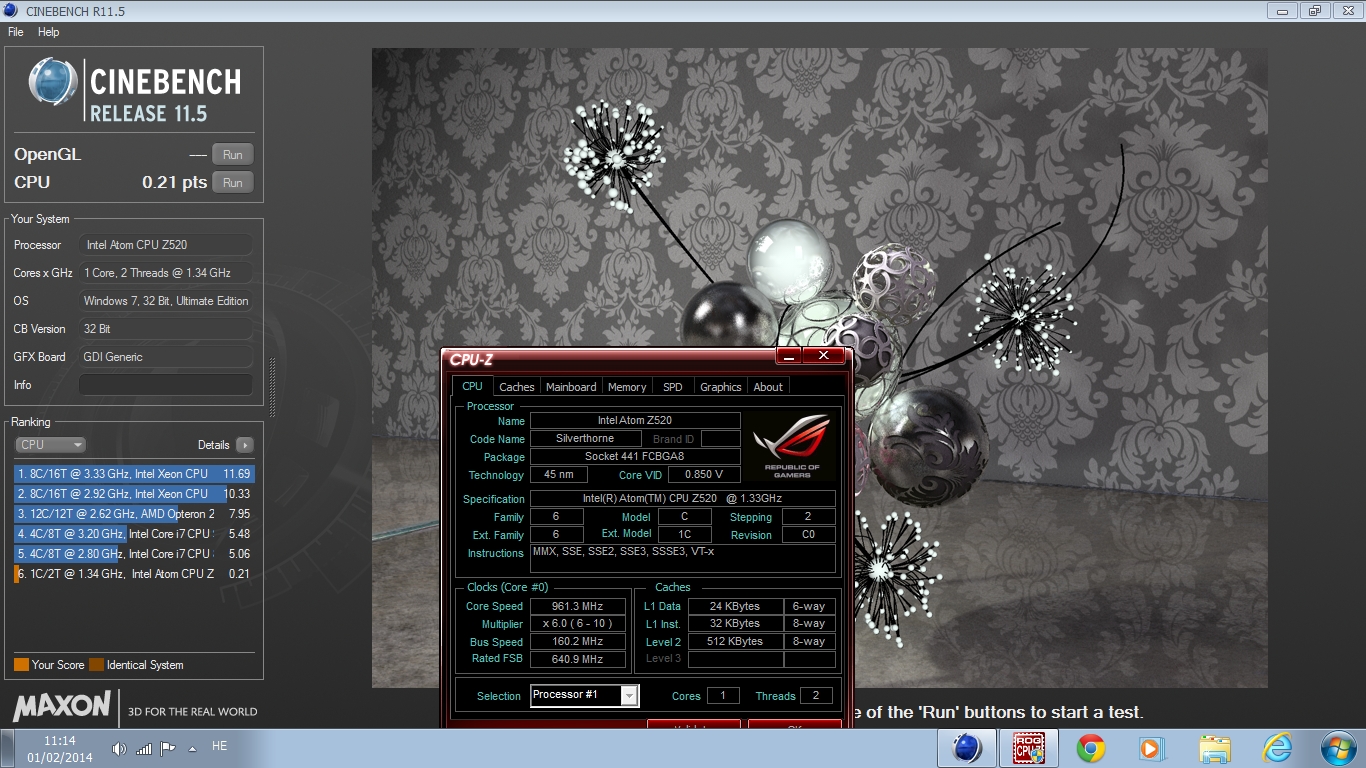Switch to the CPU tab in CPU-Z
The image size is (1366, 768).
[x=472, y=386]
